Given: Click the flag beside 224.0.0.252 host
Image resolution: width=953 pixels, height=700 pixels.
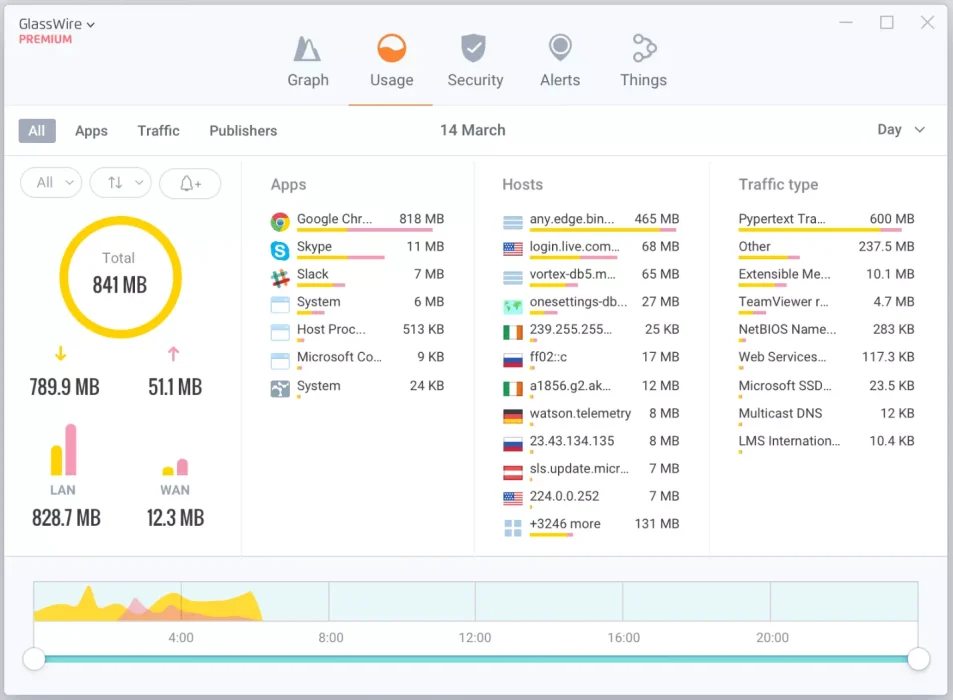Looking at the screenshot, I should pos(513,499).
